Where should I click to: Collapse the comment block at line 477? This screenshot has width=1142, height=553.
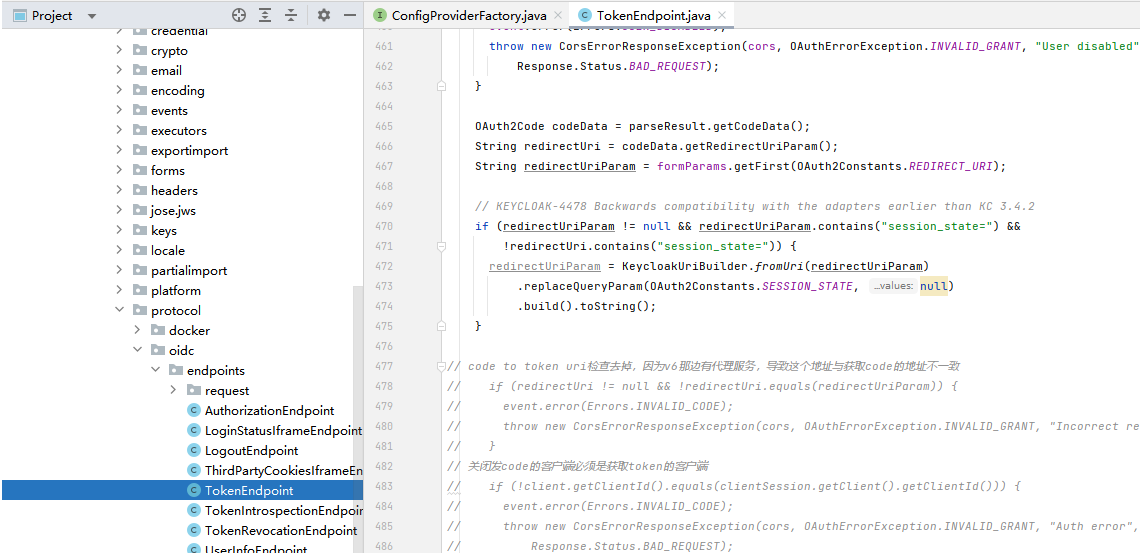point(441,366)
